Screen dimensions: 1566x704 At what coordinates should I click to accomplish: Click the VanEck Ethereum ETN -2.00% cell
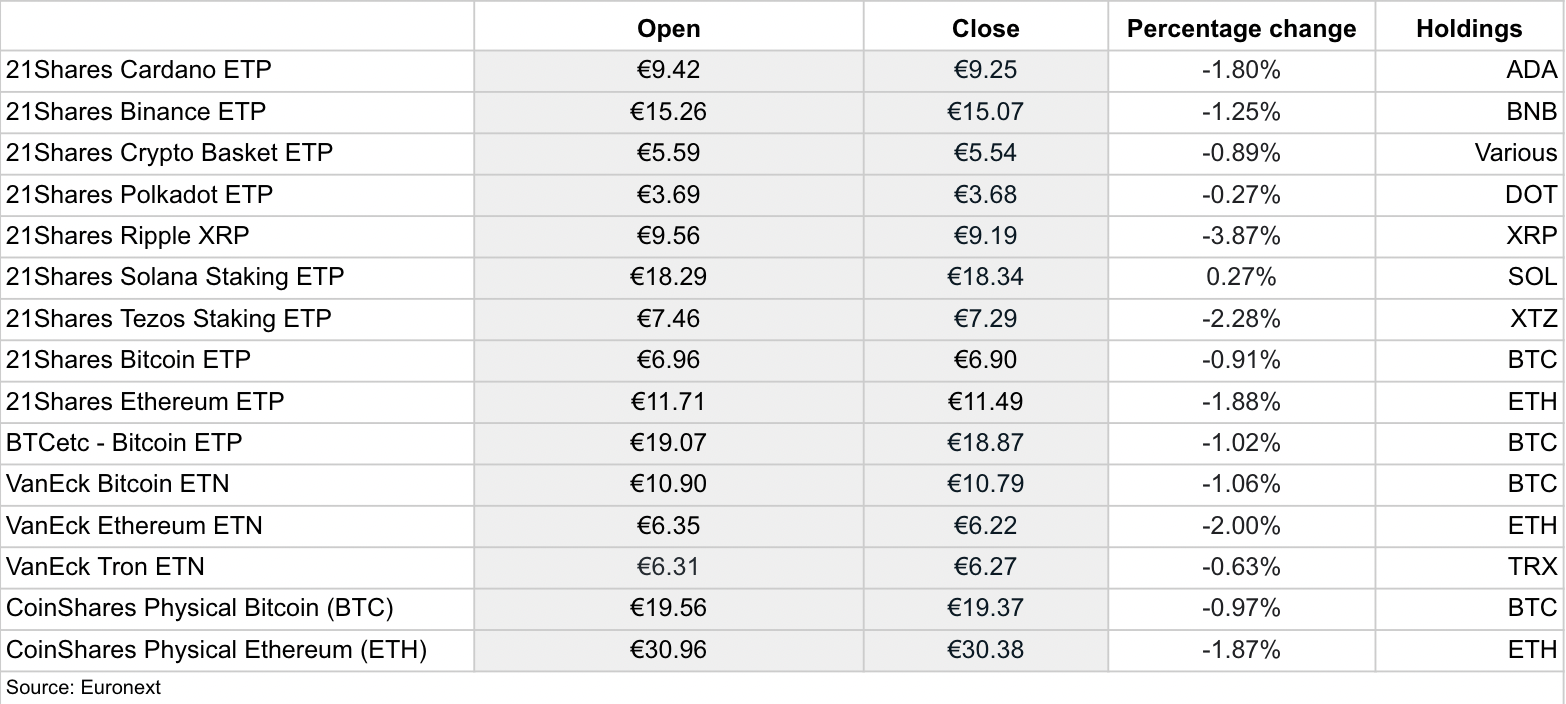coord(1242,526)
